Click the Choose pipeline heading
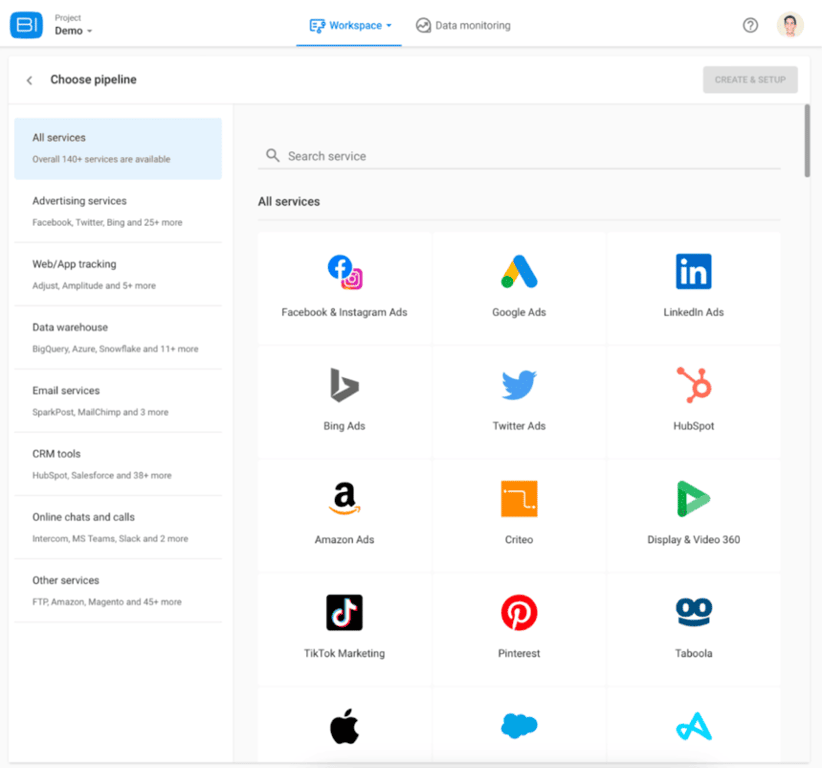Screen dimensions: 822x768 tap(93, 80)
